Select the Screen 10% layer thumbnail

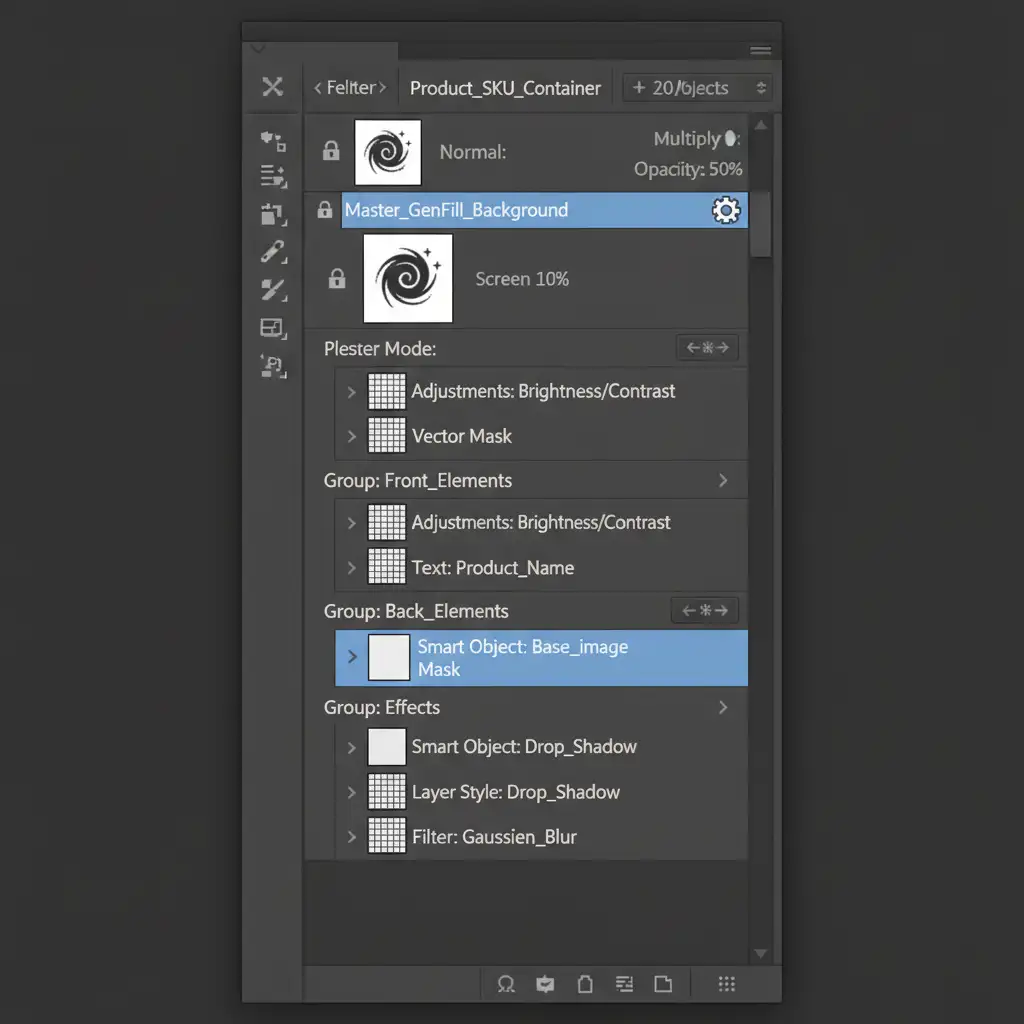click(408, 279)
